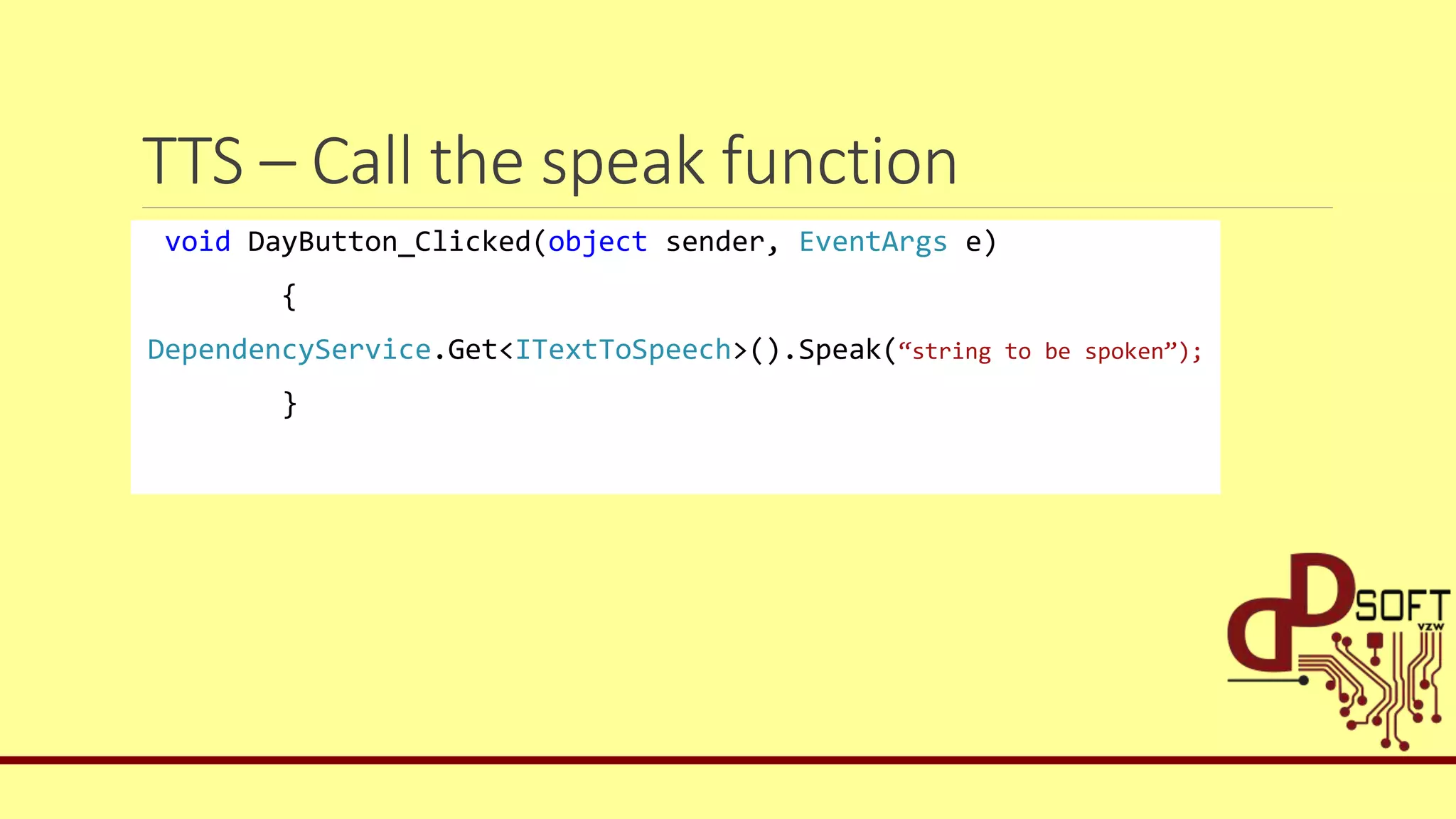Viewport: 1456px width, 819px height.
Task: Click the "string to be spoken" string literal
Action: (1039, 351)
